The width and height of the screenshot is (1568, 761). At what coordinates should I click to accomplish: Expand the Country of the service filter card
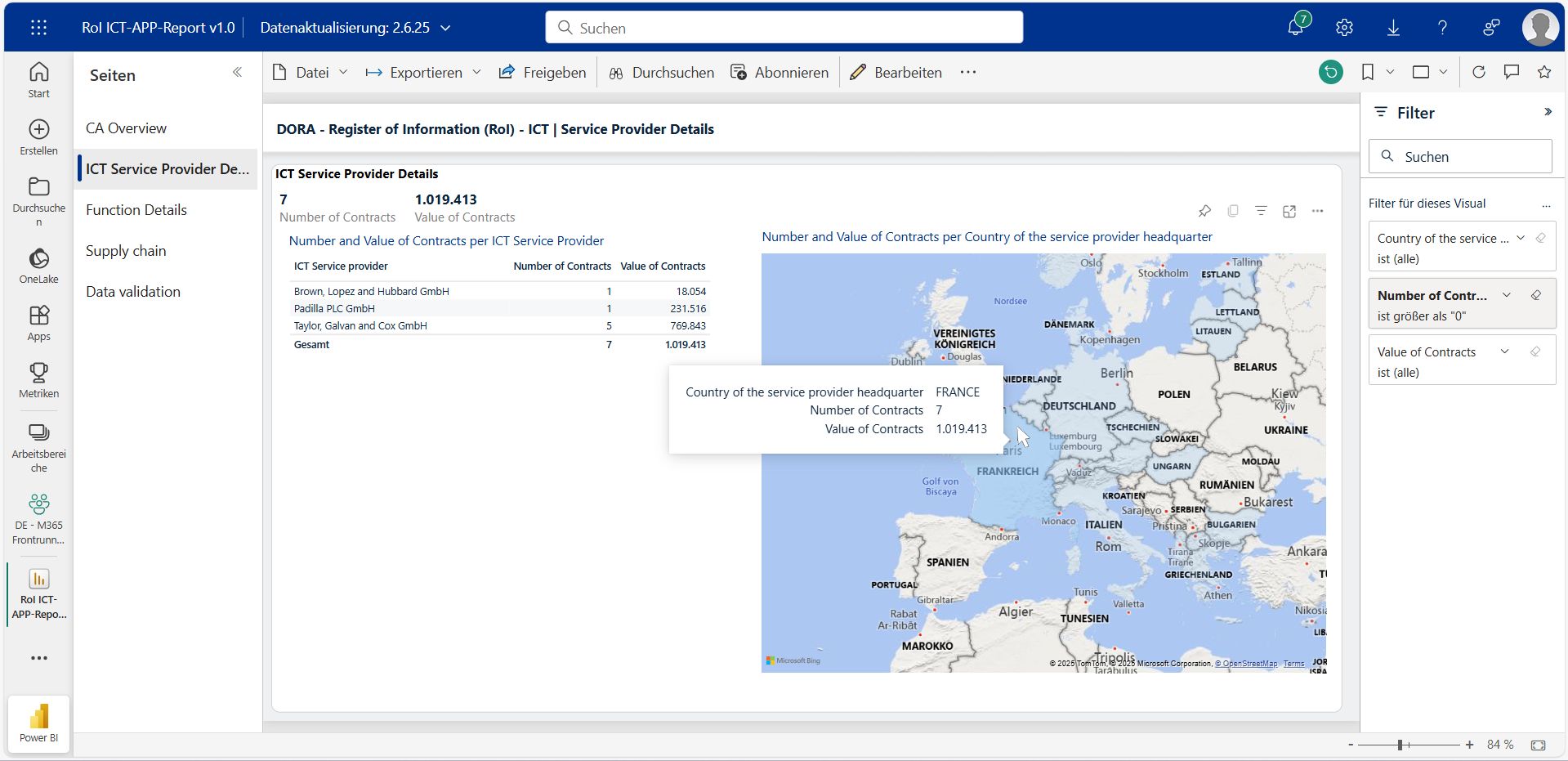pos(1520,238)
